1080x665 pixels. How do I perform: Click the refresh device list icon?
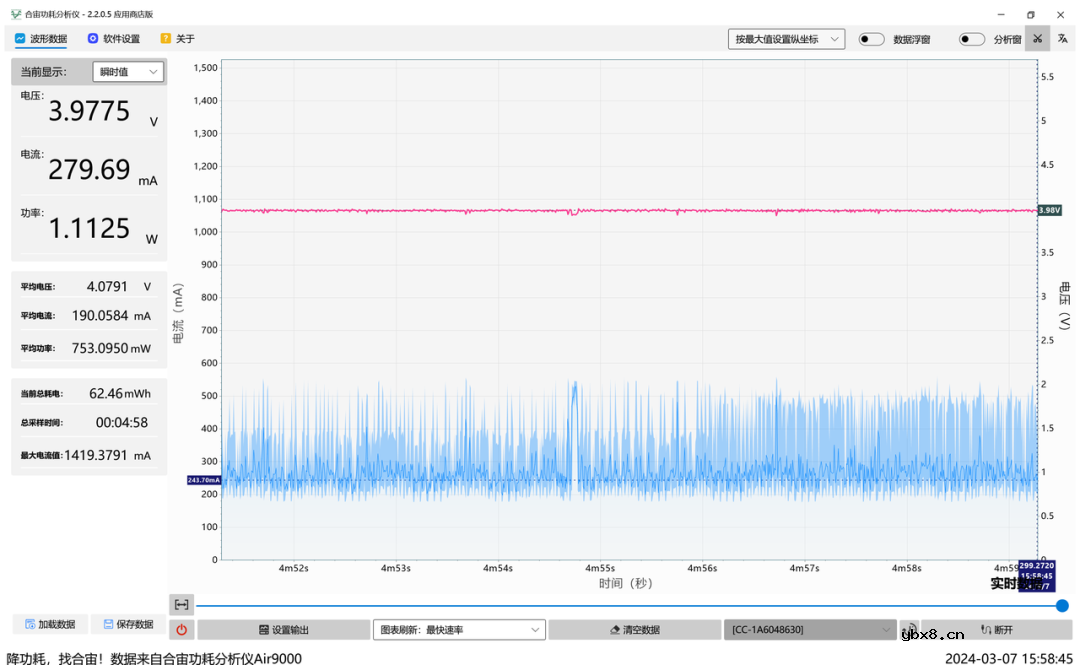point(910,630)
